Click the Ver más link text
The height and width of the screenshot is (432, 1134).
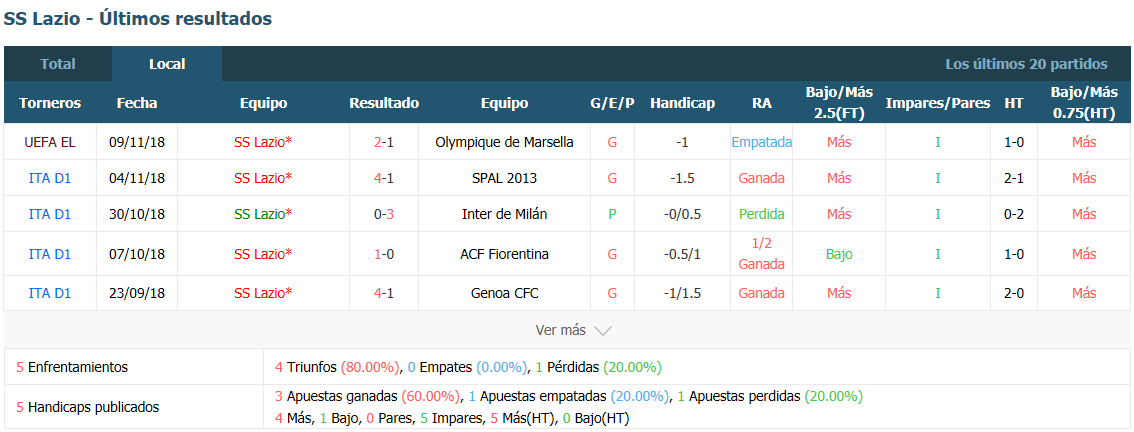pyautogui.click(x=560, y=330)
